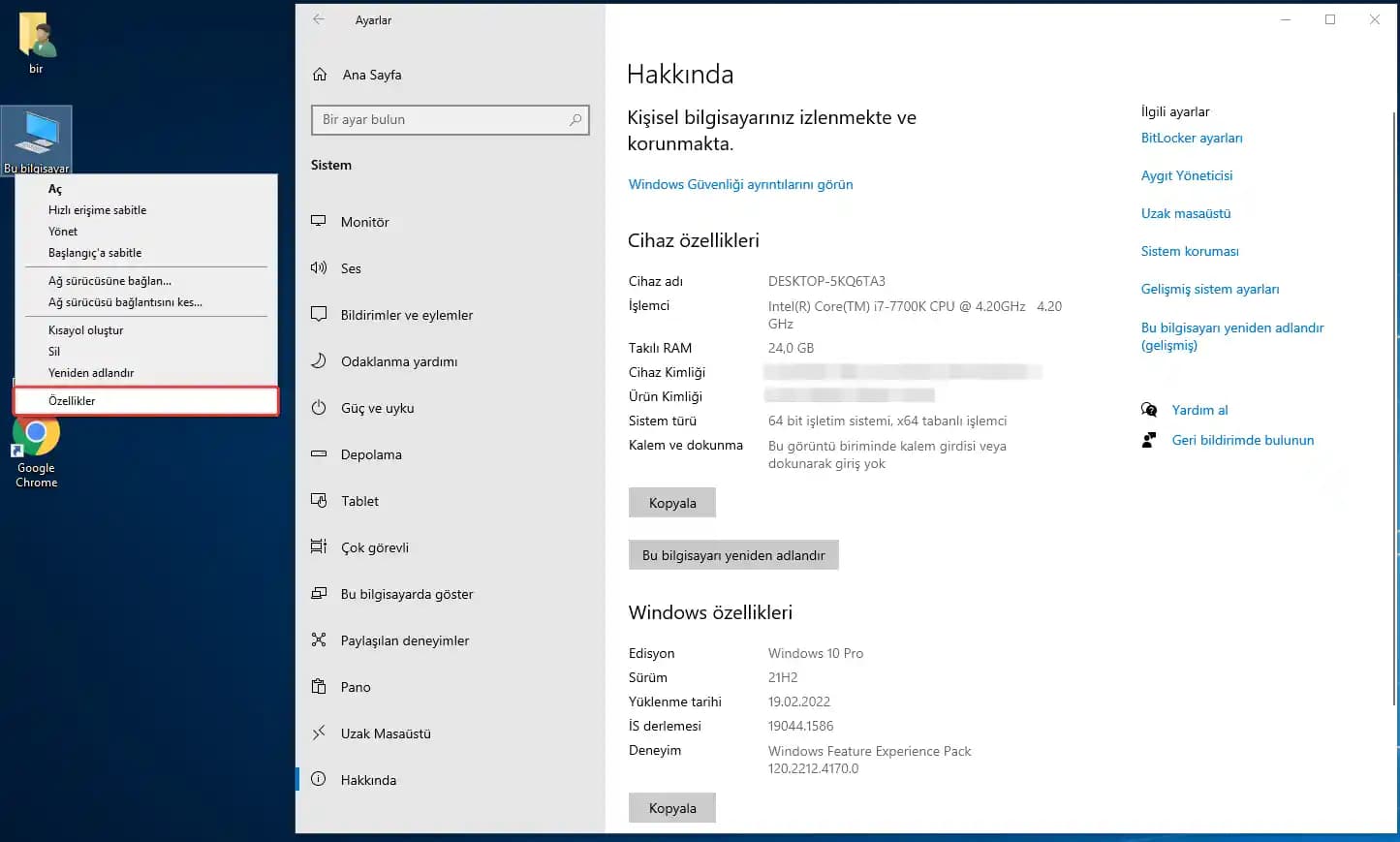Open Depolama settings

coord(372,454)
